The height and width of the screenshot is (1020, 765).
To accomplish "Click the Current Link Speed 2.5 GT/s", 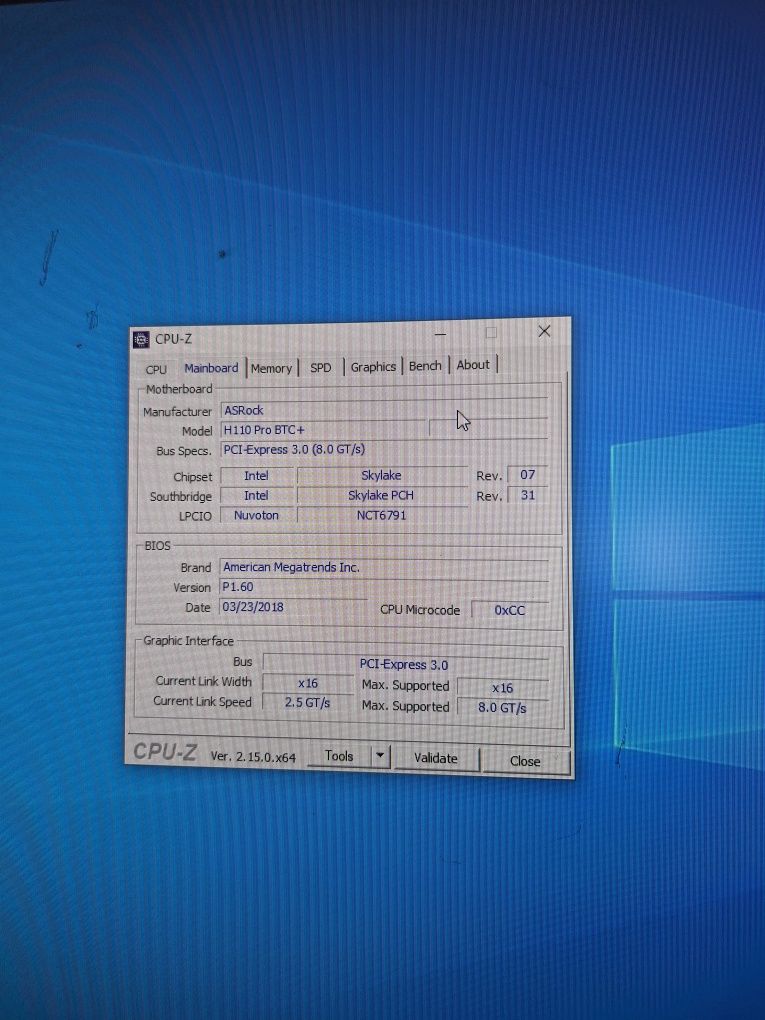I will click(x=308, y=703).
